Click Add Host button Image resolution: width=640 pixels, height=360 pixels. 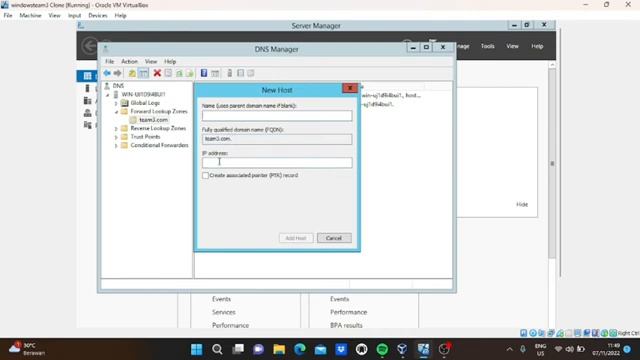pos(296,238)
